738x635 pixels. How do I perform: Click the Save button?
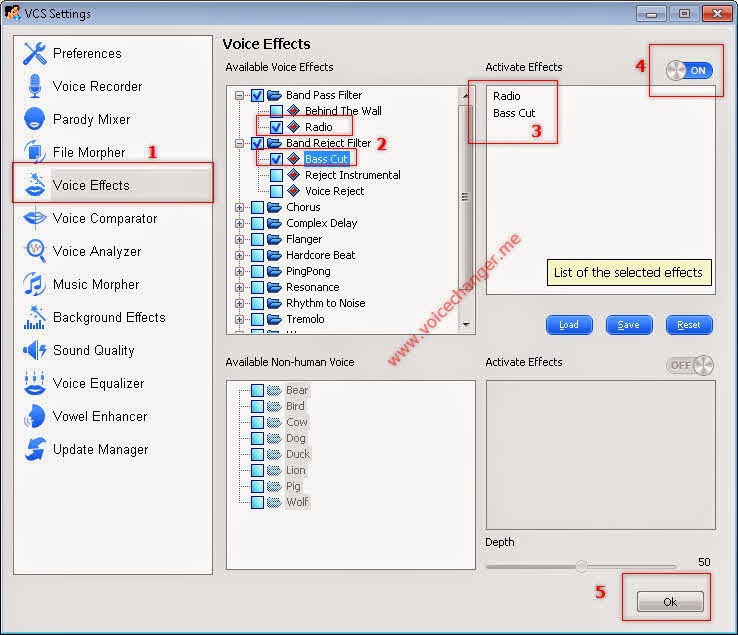pyautogui.click(x=629, y=325)
